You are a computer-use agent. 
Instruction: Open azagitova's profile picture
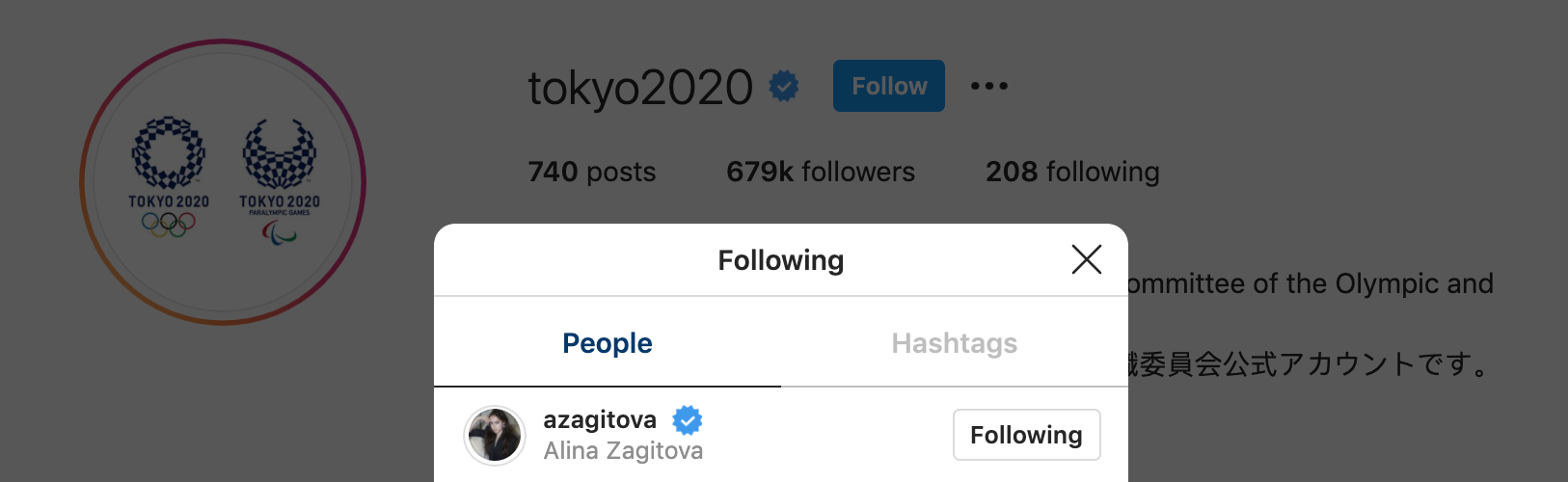[x=495, y=435]
